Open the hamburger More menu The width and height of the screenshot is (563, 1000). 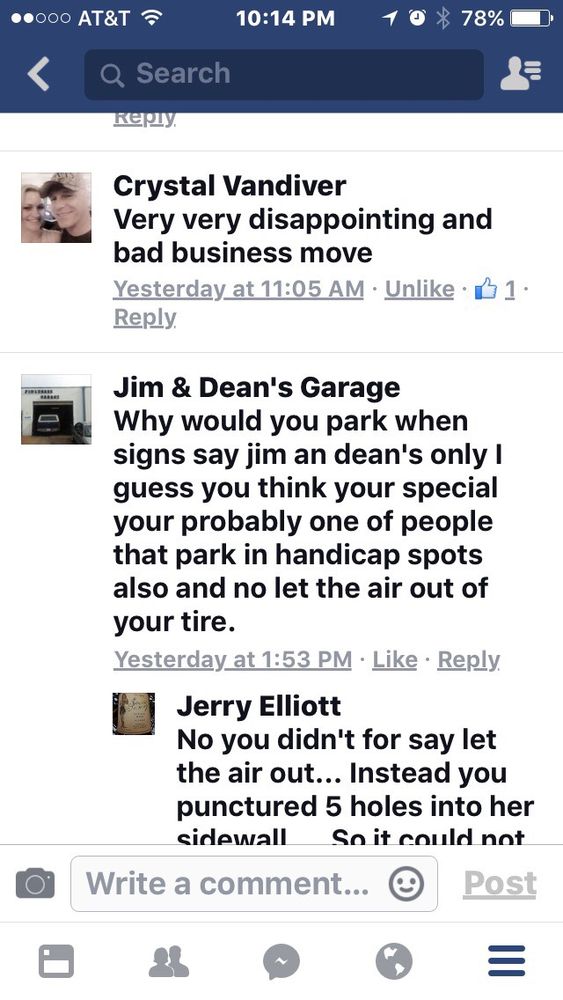506,961
